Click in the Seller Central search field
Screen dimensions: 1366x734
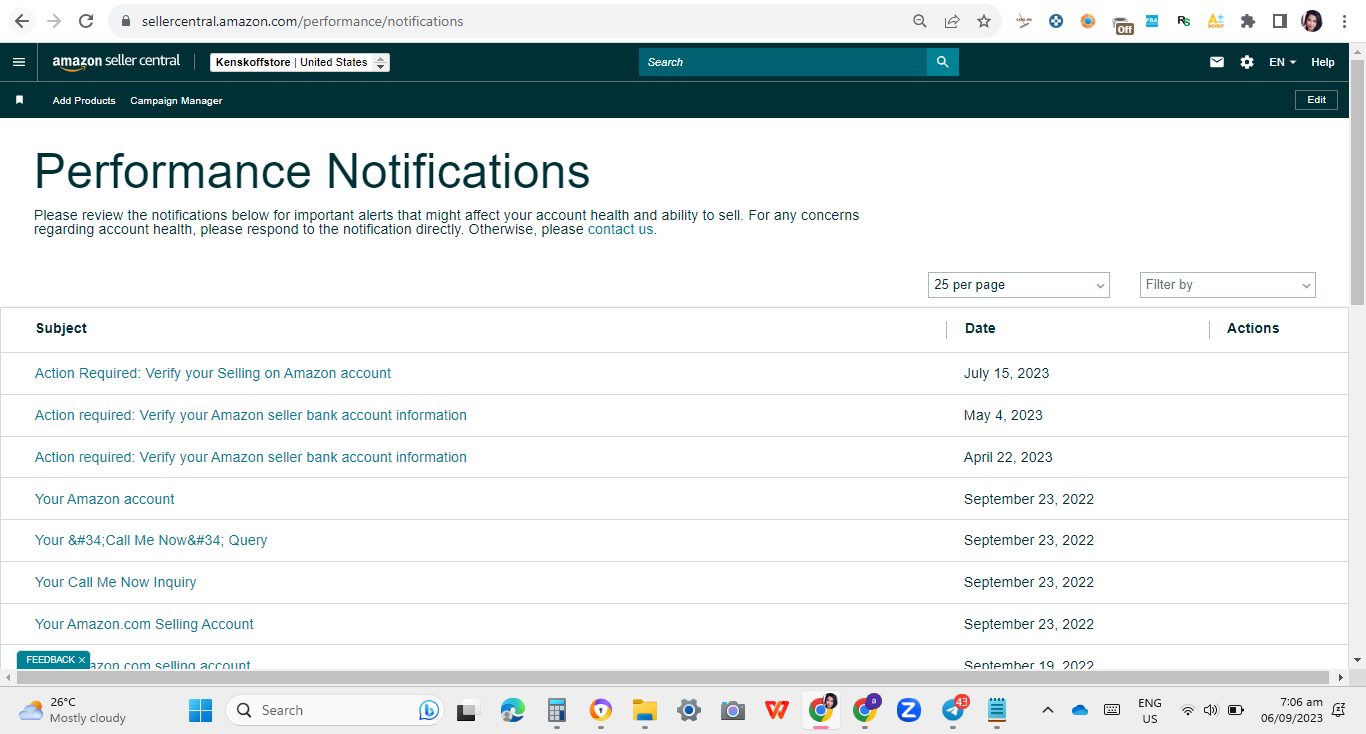pos(783,62)
